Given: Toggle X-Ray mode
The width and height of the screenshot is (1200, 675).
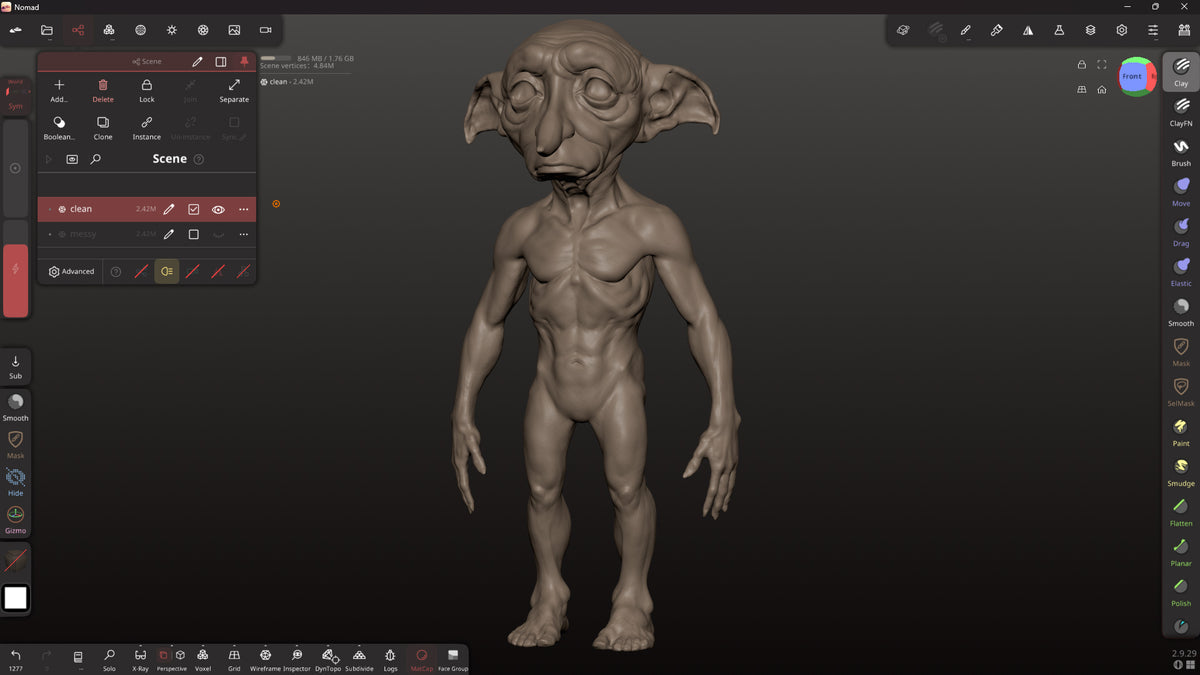Looking at the screenshot, I should pos(140,659).
